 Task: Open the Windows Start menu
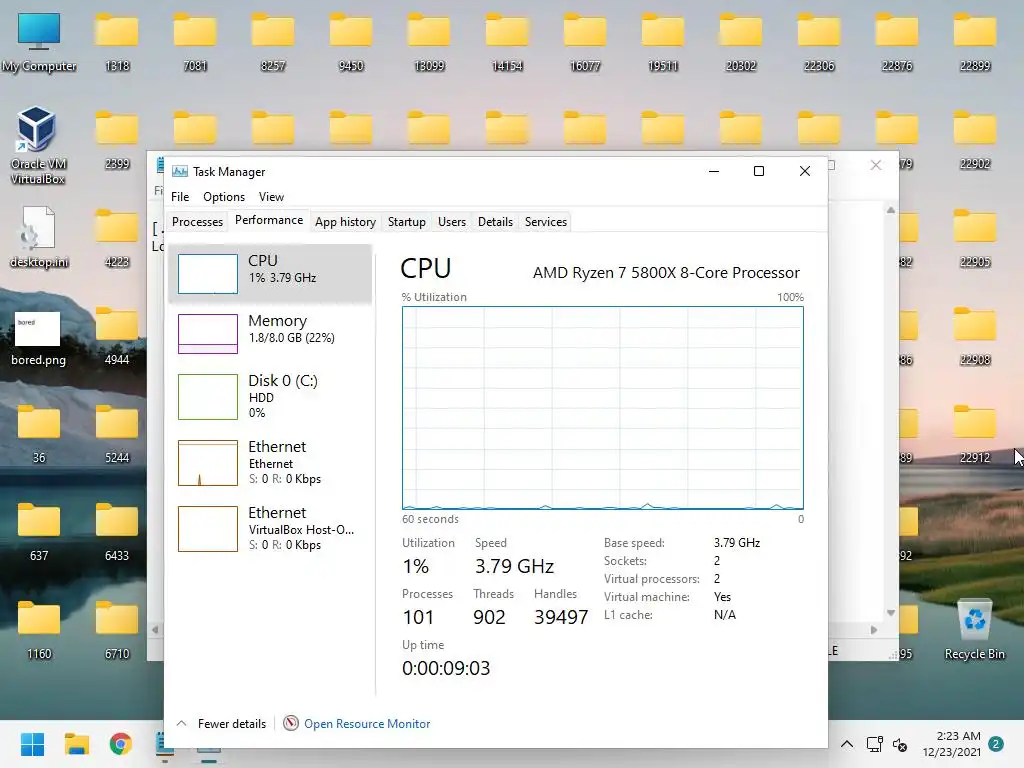tap(32, 744)
